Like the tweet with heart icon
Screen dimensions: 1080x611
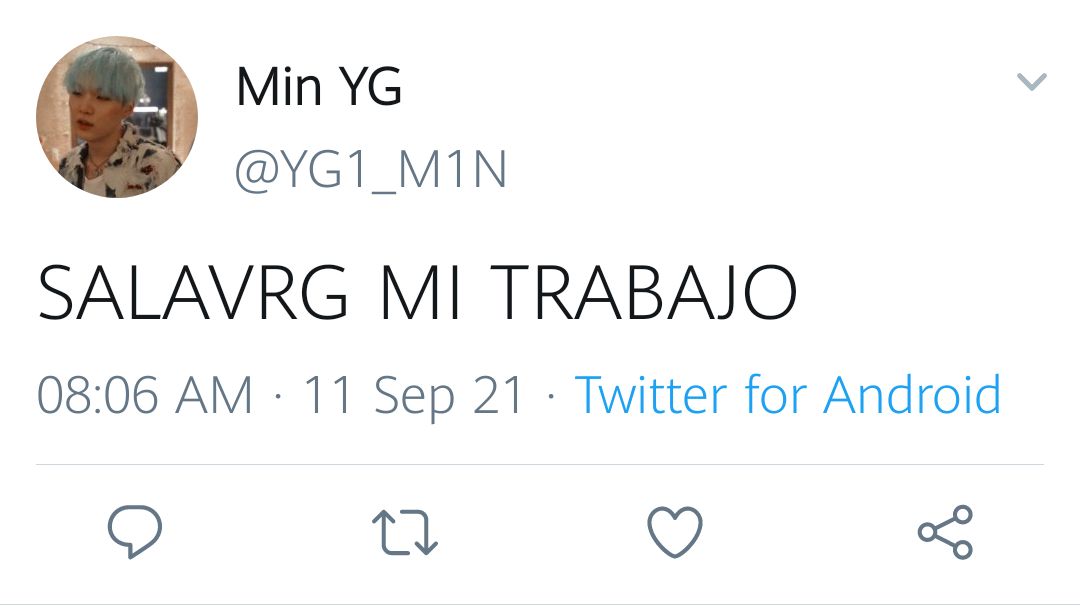click(675, 531)
